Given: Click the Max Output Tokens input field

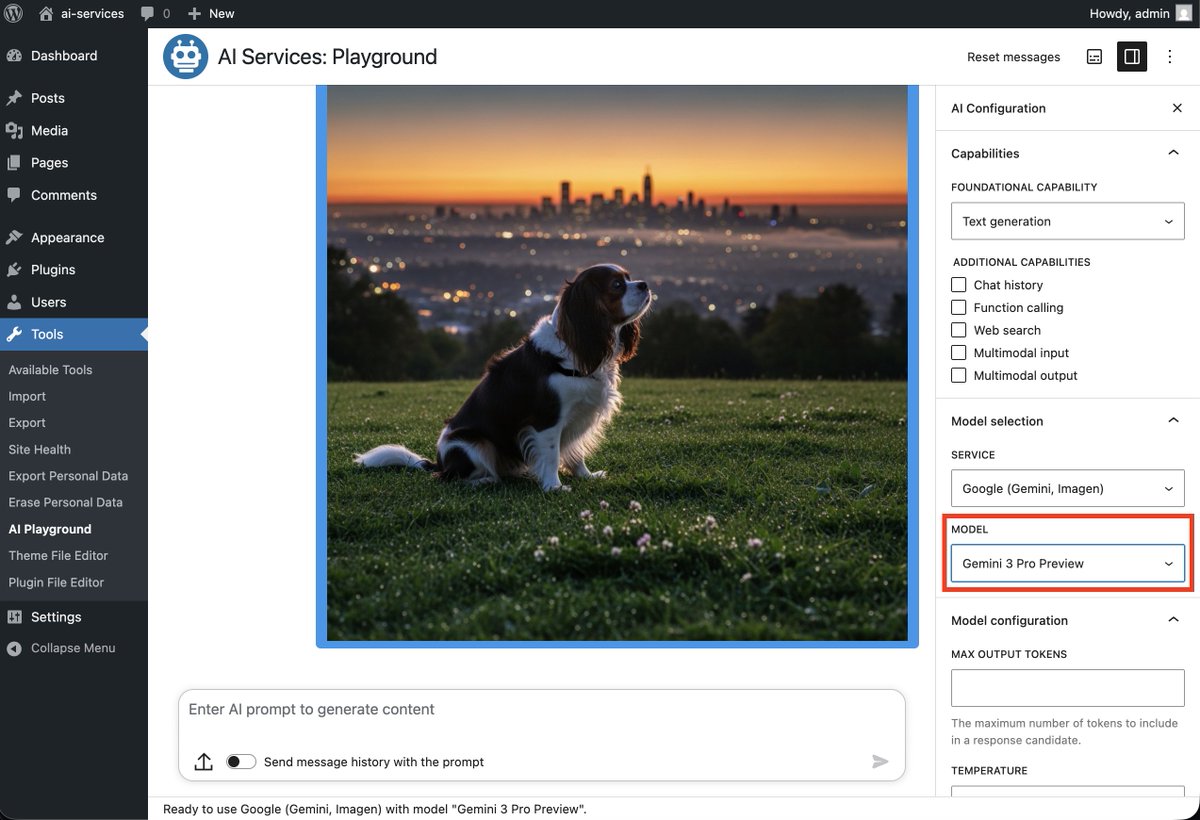Looking at the screenshot, I should point(1067,687).
